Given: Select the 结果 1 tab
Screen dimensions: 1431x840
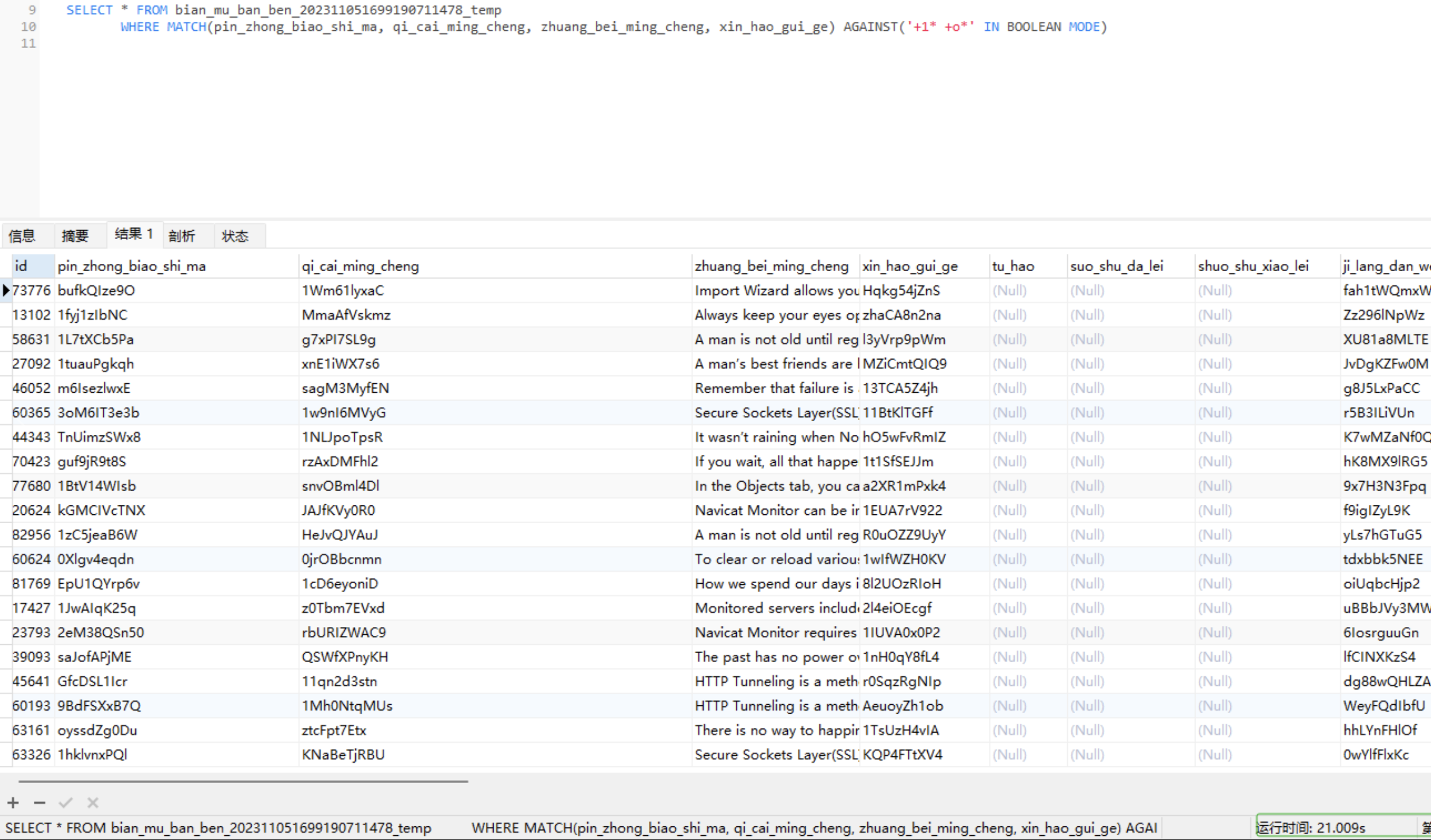Looking at the screenshot, I should pyautogui.click(x=134, y=234).
